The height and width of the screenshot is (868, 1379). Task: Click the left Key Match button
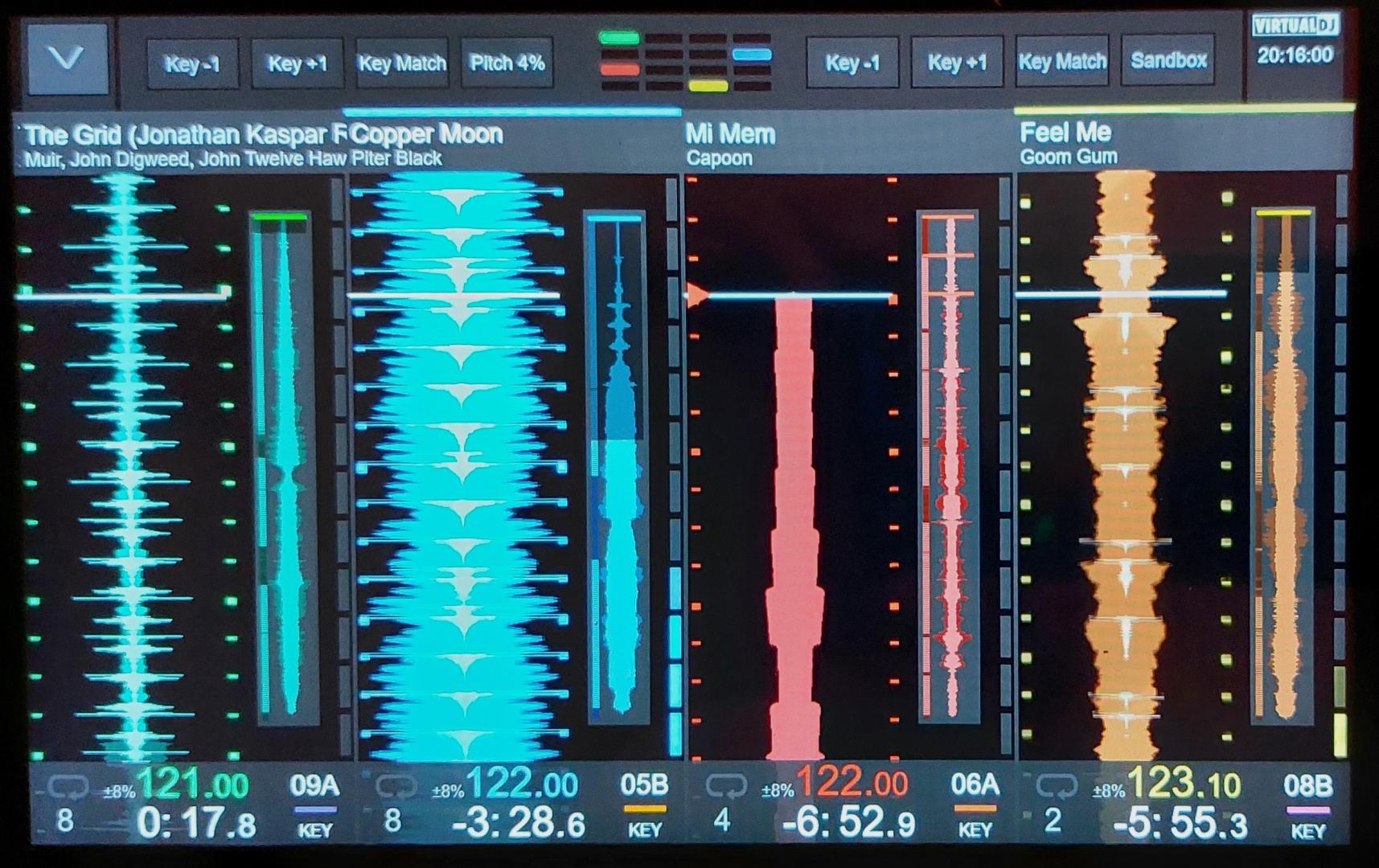(x=402, y=63)
